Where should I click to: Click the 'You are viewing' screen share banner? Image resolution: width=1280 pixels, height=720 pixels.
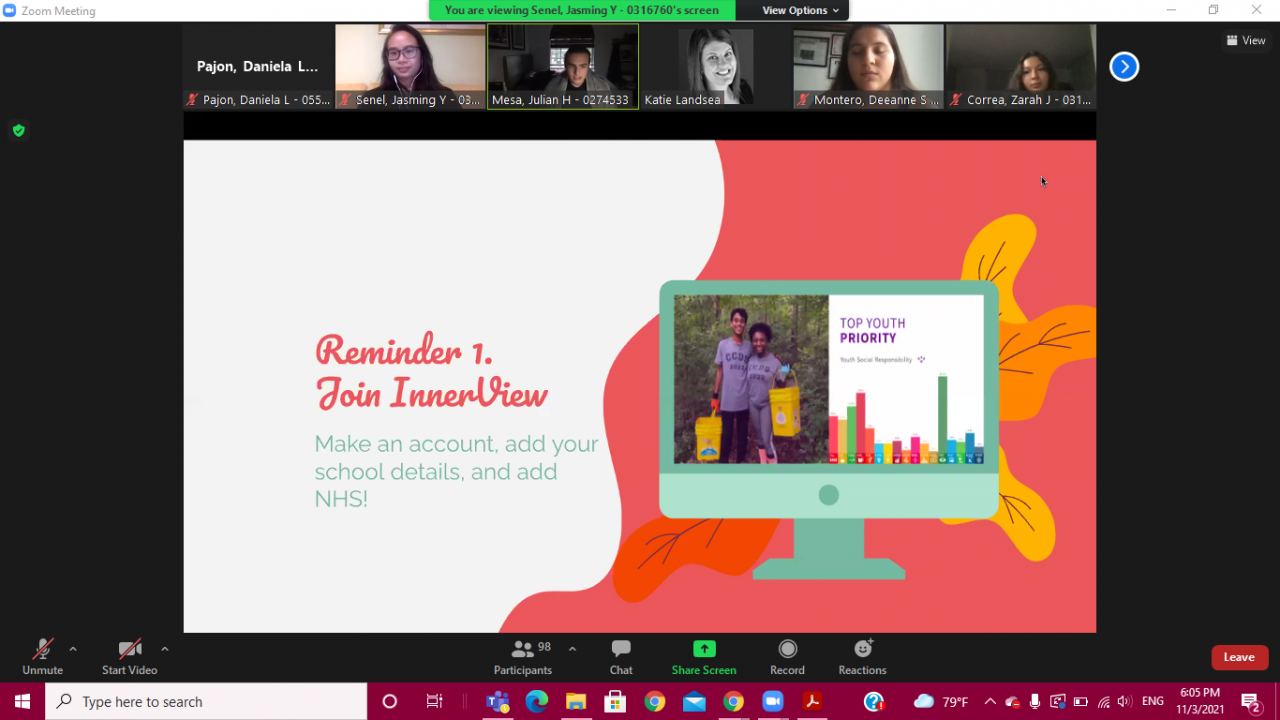pos(582,10)
